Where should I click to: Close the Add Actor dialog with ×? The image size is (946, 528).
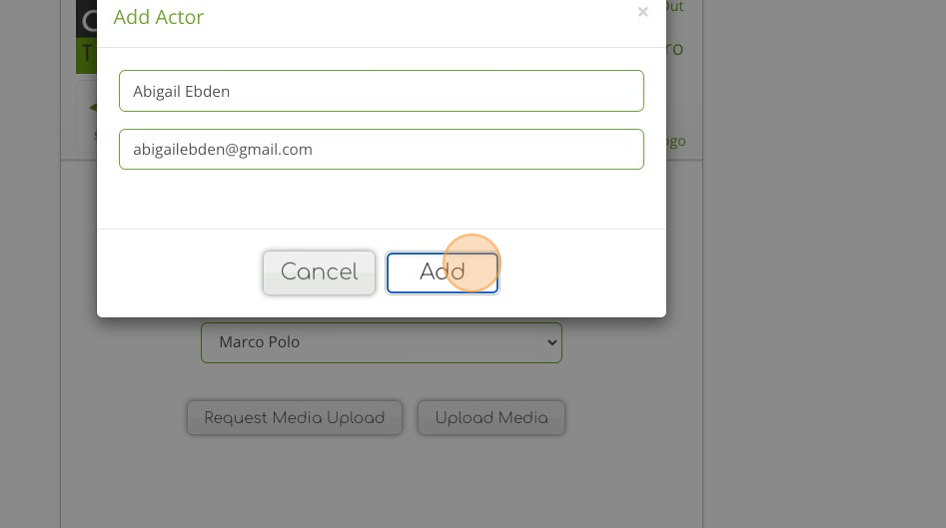pyautogui.click(x=642, y=12)
